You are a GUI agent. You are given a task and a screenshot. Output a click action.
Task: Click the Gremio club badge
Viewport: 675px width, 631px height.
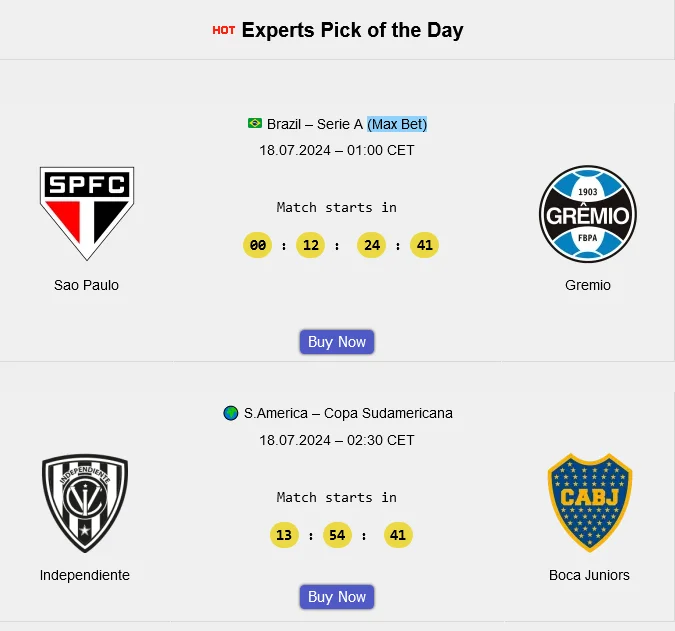click(x=588, y=214)
